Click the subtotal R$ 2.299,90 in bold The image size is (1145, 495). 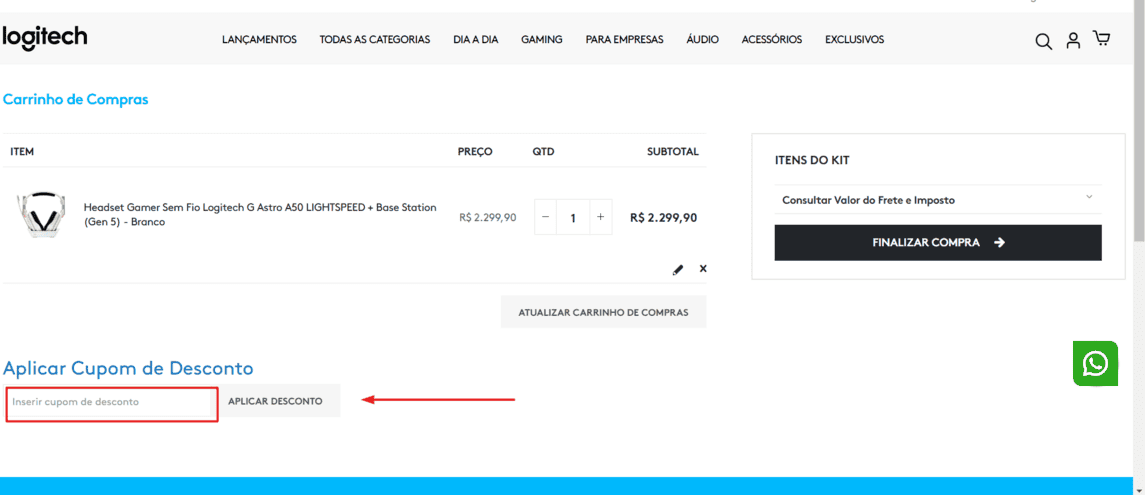click(663, 218)
